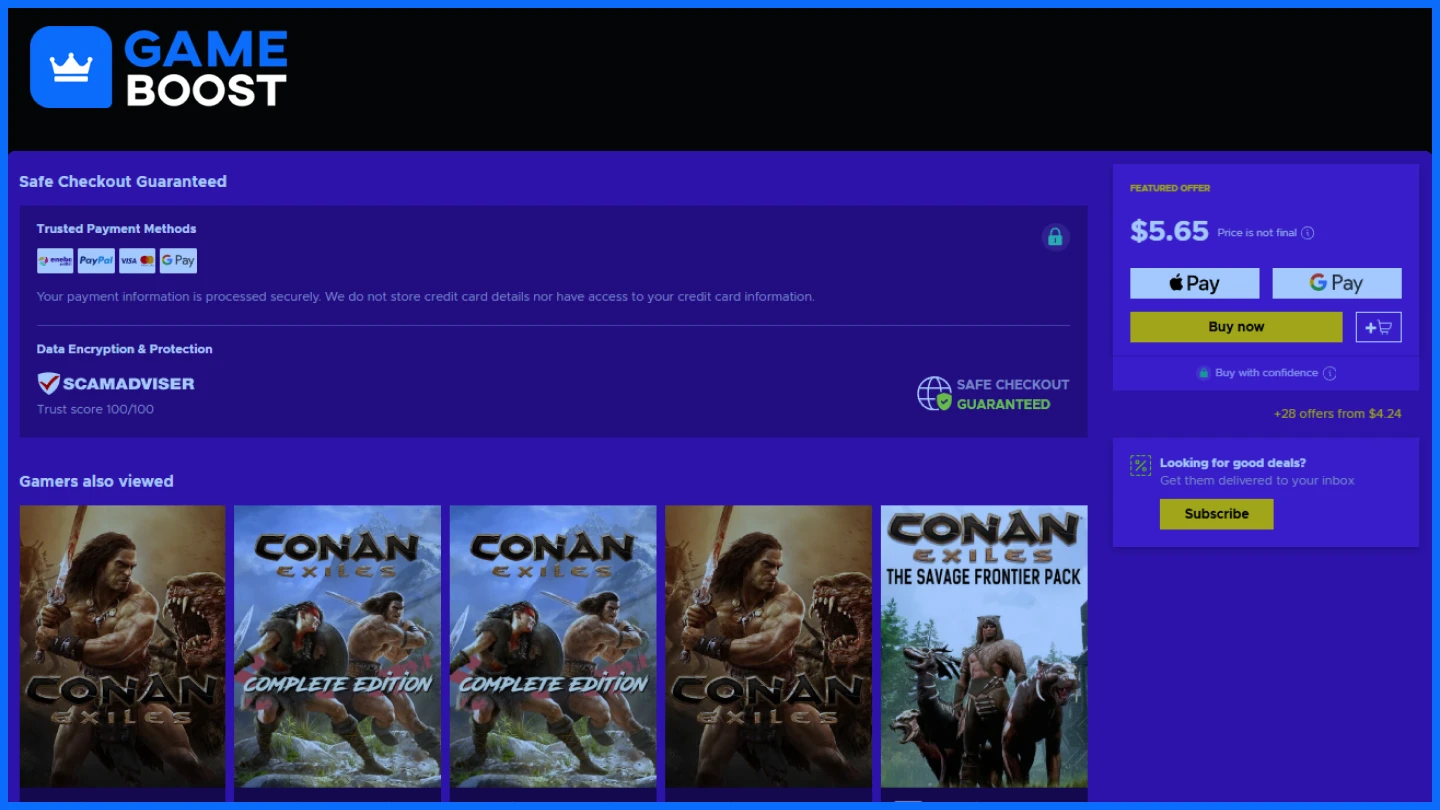Click the percent deals icon beside Looking for good deals

(x=1140, y=465)
